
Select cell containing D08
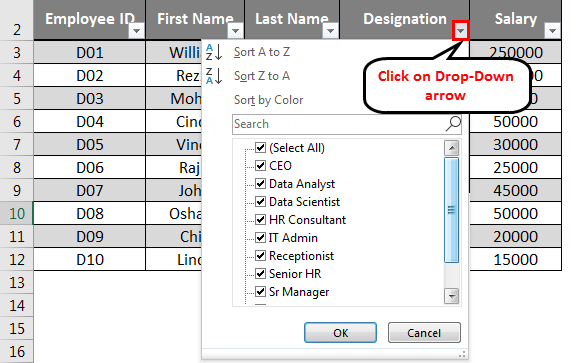(90, 213)
